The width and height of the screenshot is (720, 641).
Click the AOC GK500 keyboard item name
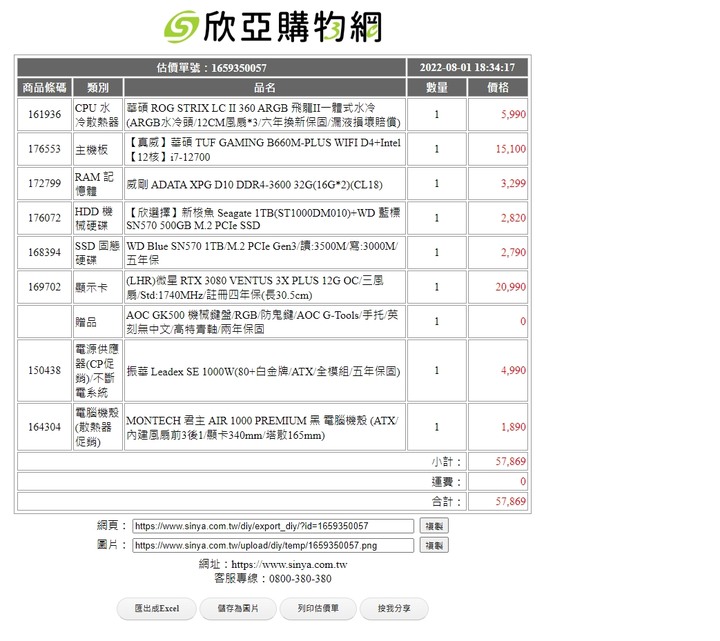point(262,321)
